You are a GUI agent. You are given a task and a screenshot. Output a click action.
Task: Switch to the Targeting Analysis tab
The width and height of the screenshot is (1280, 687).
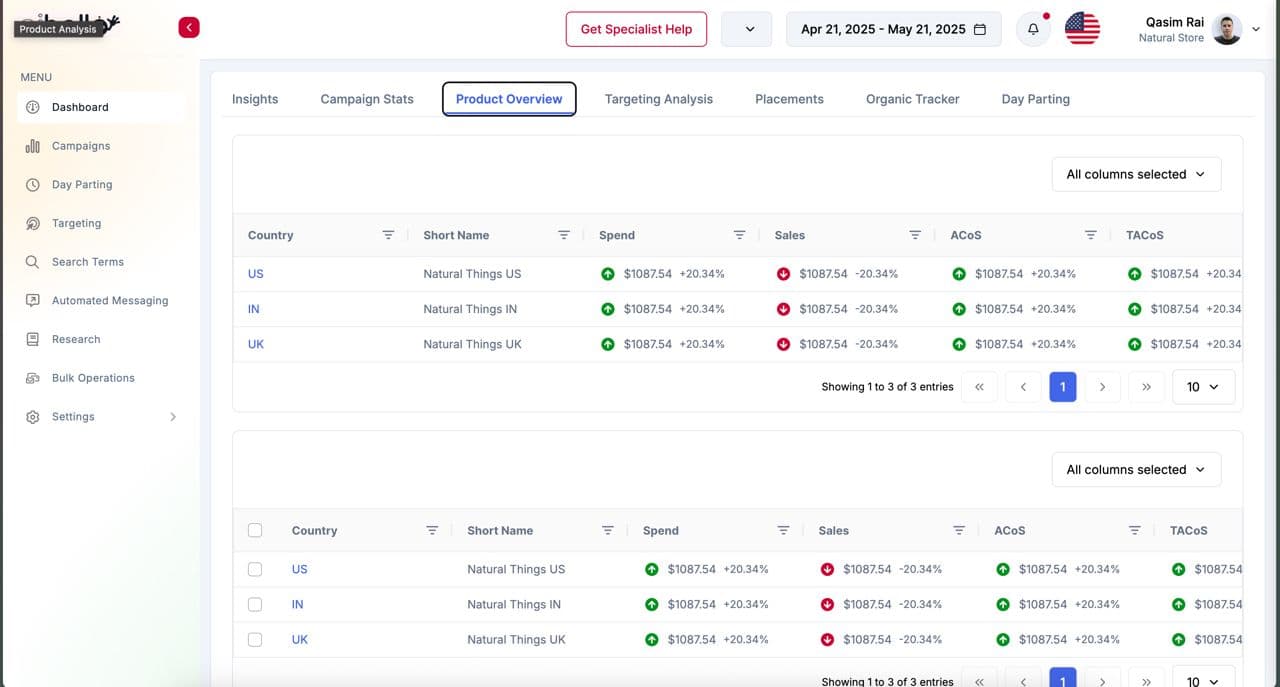[x=659, y=99]
